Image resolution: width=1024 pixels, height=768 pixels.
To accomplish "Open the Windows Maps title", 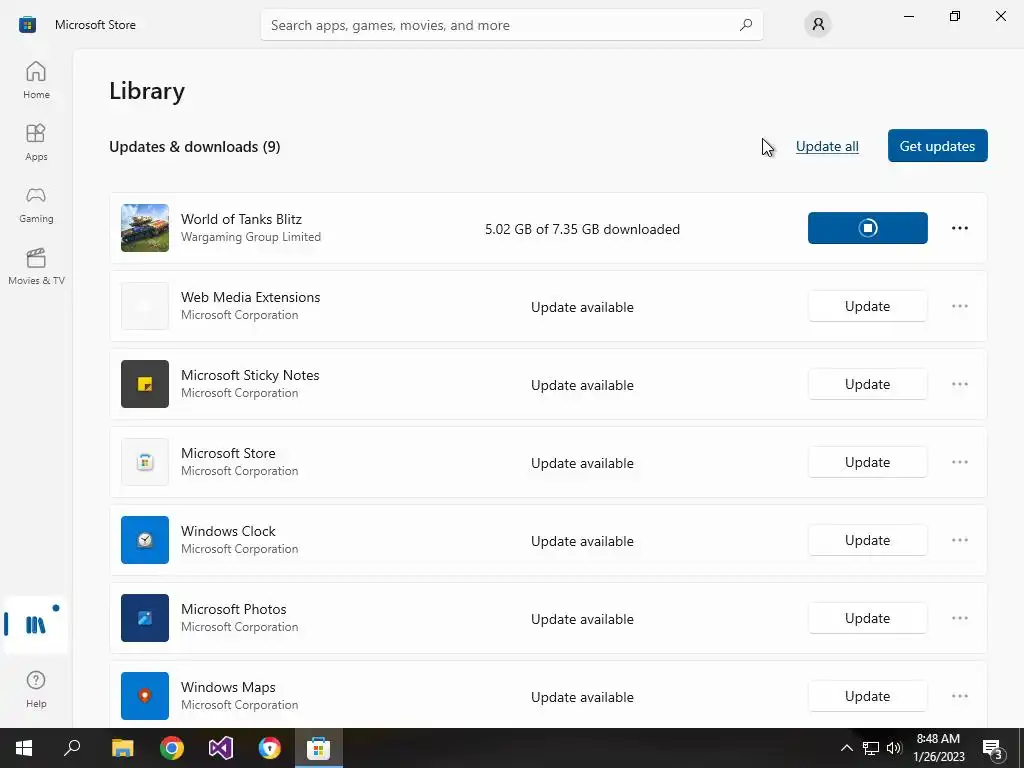I will tap(228, 688).
